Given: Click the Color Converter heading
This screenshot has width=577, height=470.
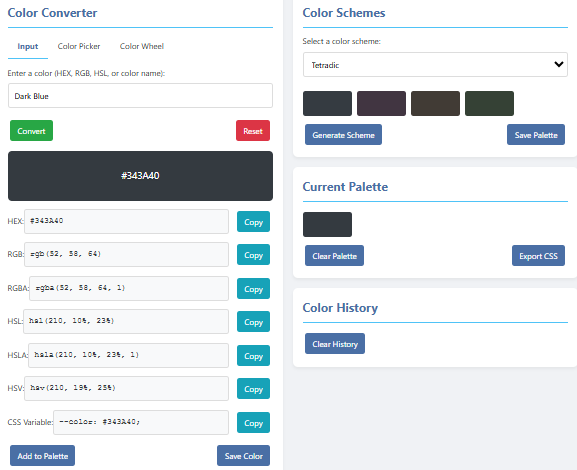Looking at the screenshot, I should click(x=52, y=13).
